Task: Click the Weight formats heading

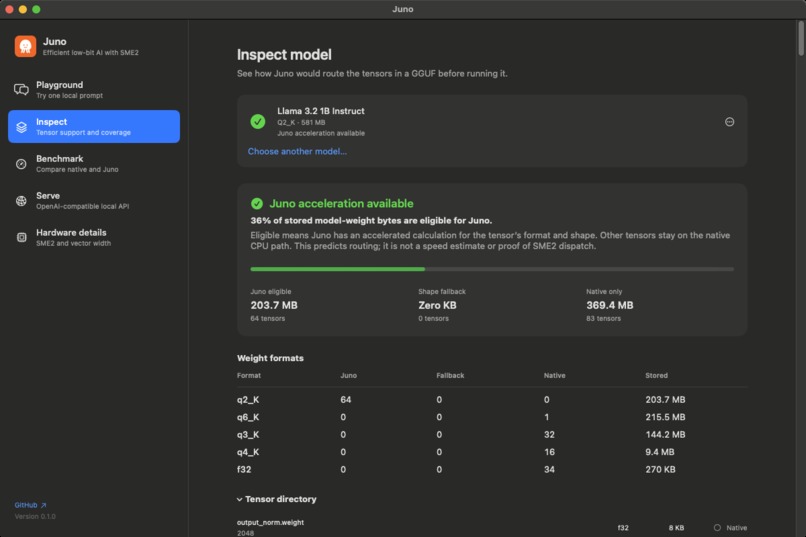Action: (x=270, y=358)
